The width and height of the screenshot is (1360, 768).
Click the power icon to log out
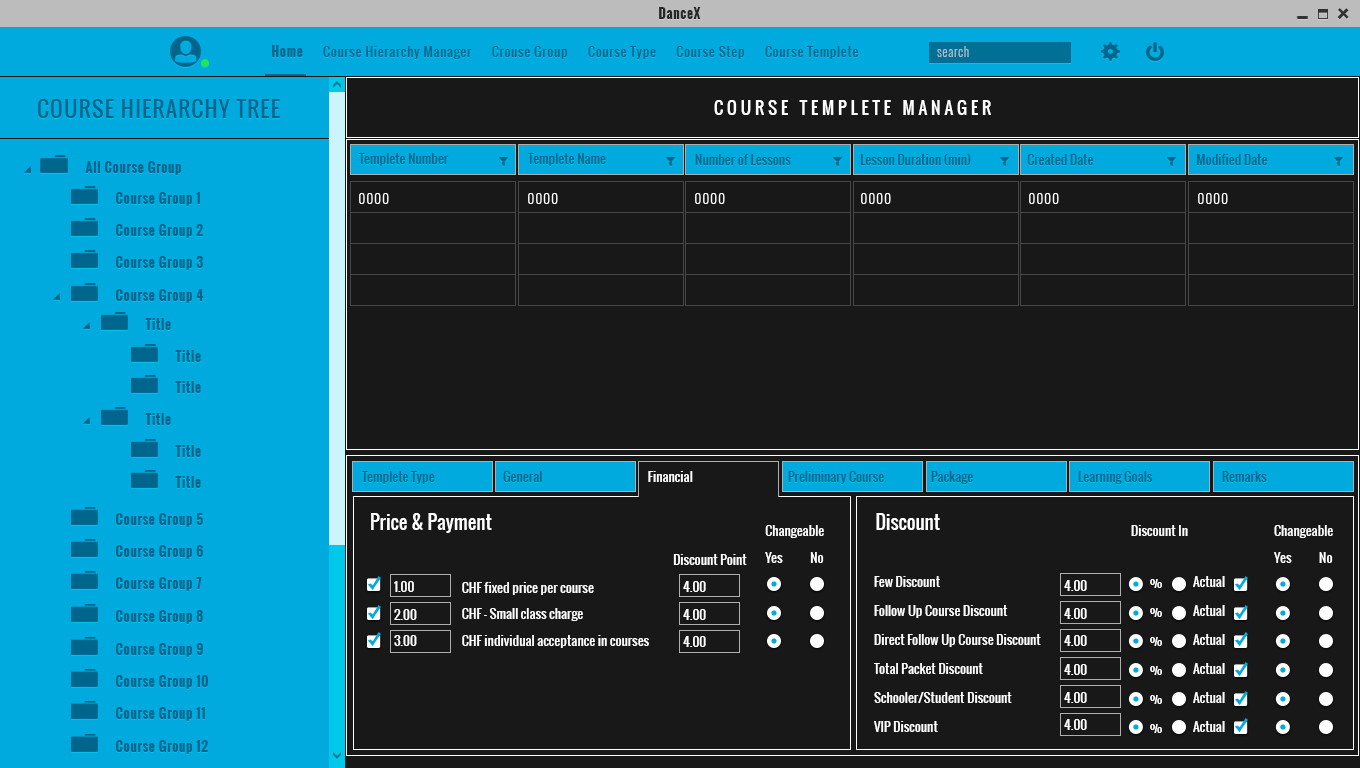[x=1155, y=52]
